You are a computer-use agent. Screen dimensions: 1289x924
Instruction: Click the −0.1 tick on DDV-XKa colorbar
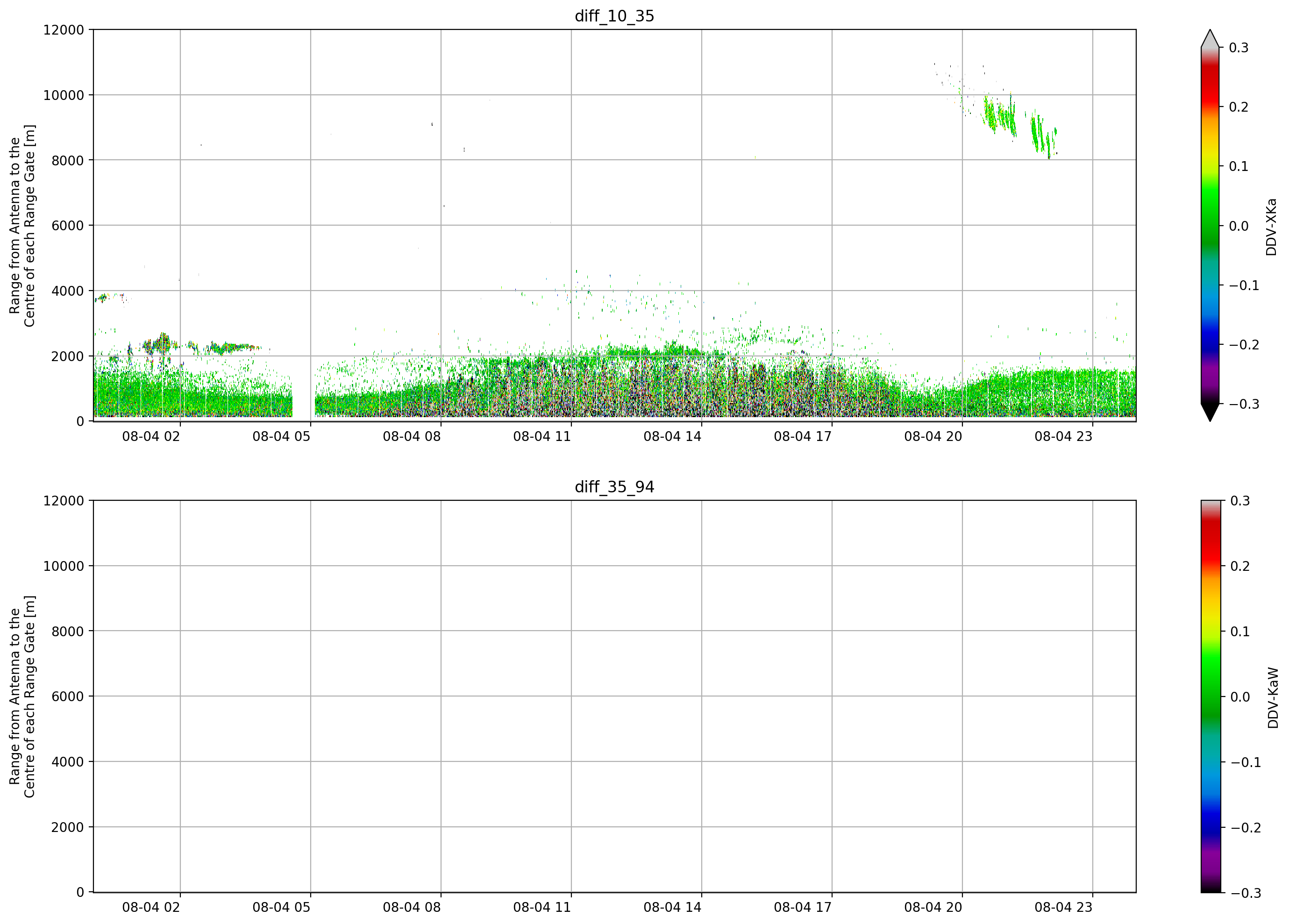click(x=1244, y=285)
